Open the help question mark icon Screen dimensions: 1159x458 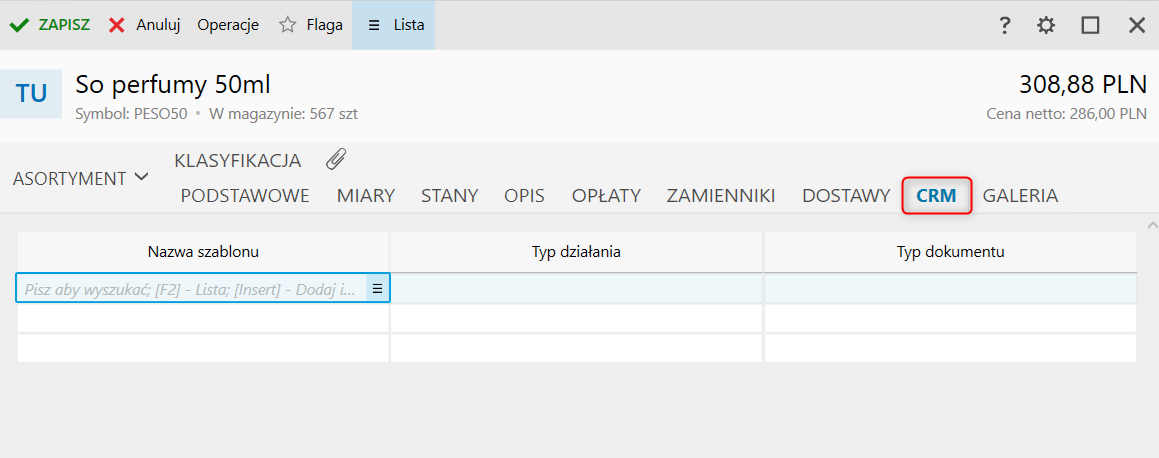(x=1005, y=25)
